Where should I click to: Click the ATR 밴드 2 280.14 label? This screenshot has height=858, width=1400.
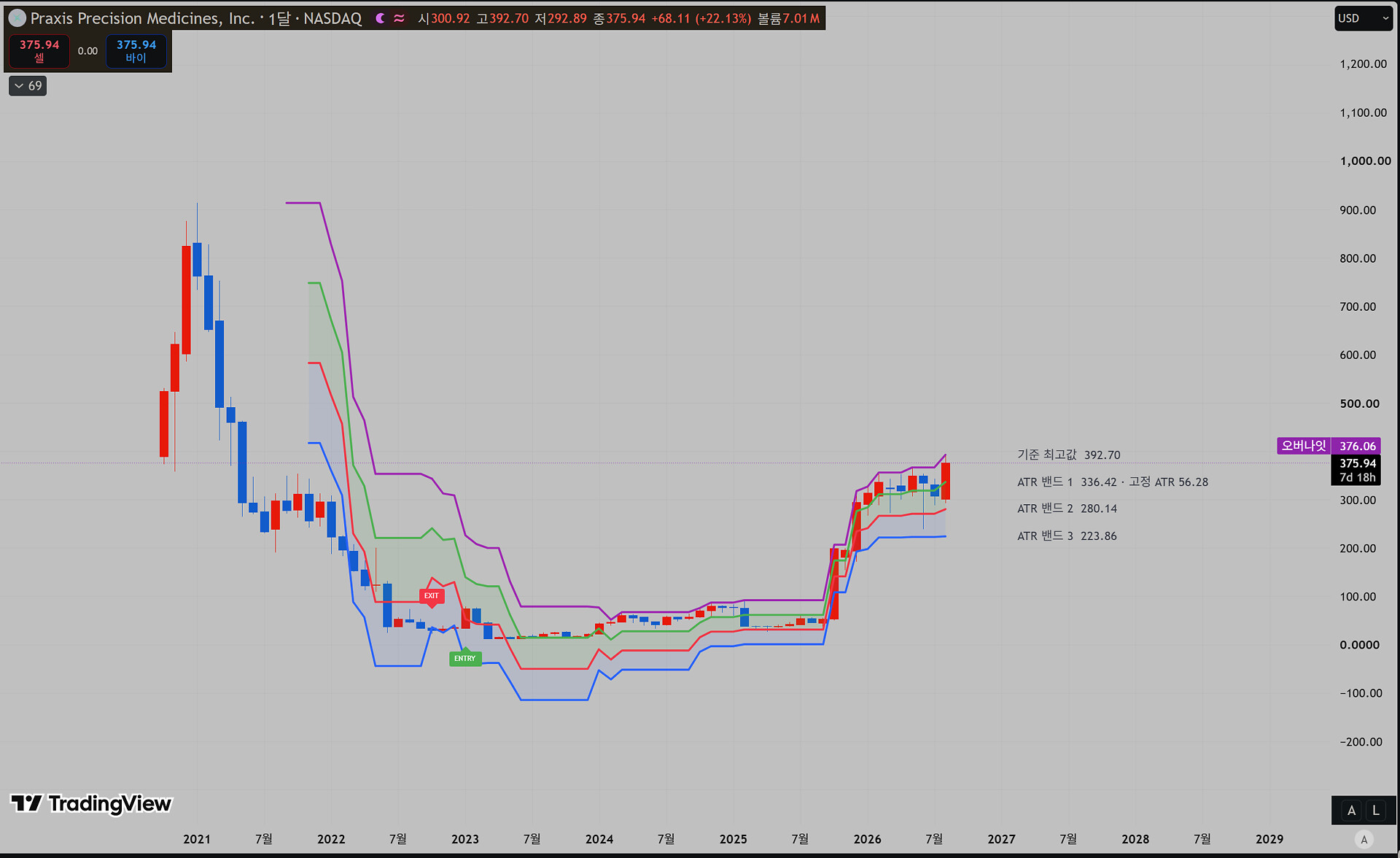pos(1067,509)
